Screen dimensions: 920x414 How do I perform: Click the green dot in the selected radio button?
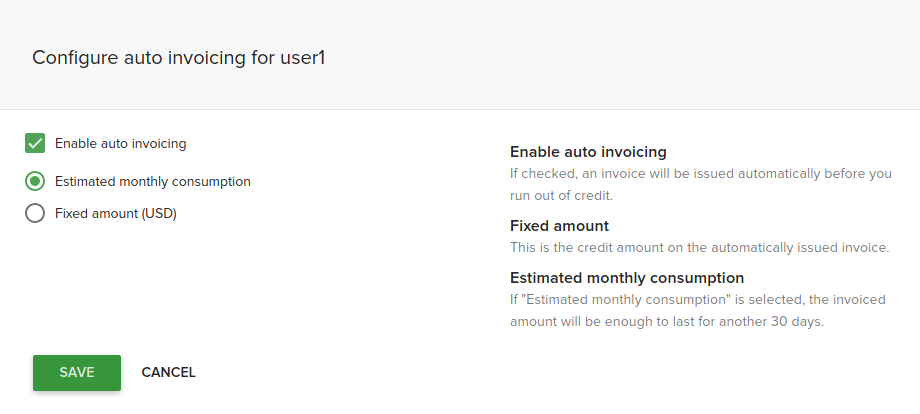click(35, 181)
